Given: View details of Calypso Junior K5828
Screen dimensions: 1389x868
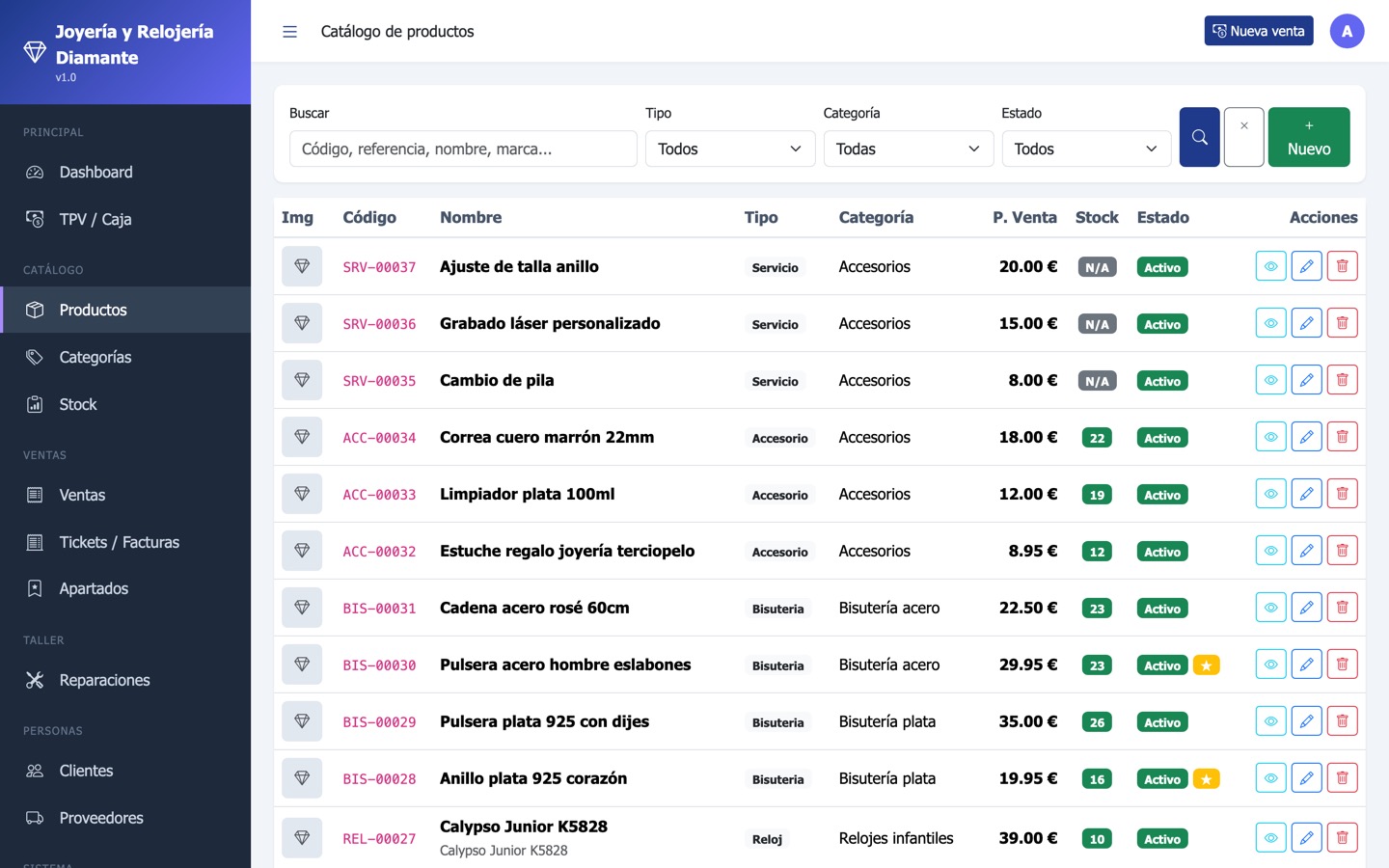Looking at the screenshot, I should click(1270, 838).
